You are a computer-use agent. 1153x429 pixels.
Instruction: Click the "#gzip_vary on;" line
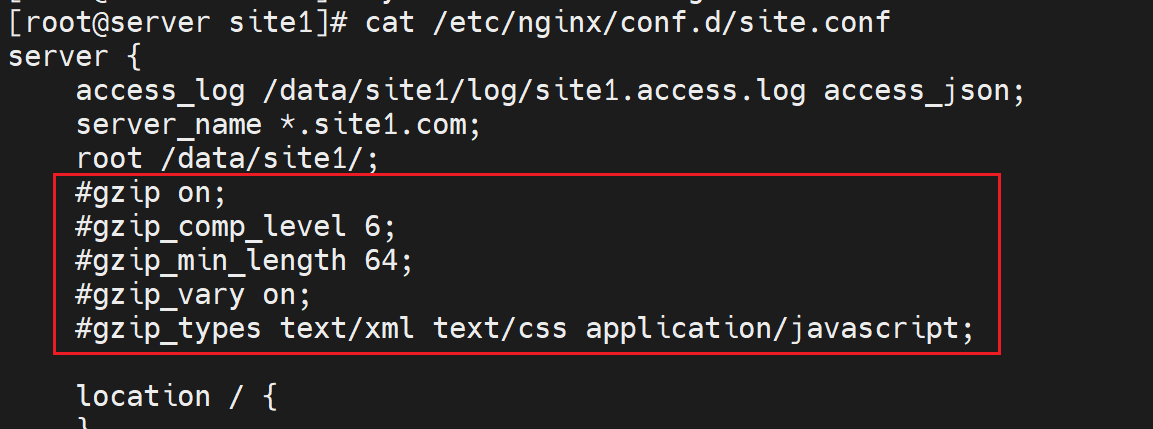pos(193,296)
